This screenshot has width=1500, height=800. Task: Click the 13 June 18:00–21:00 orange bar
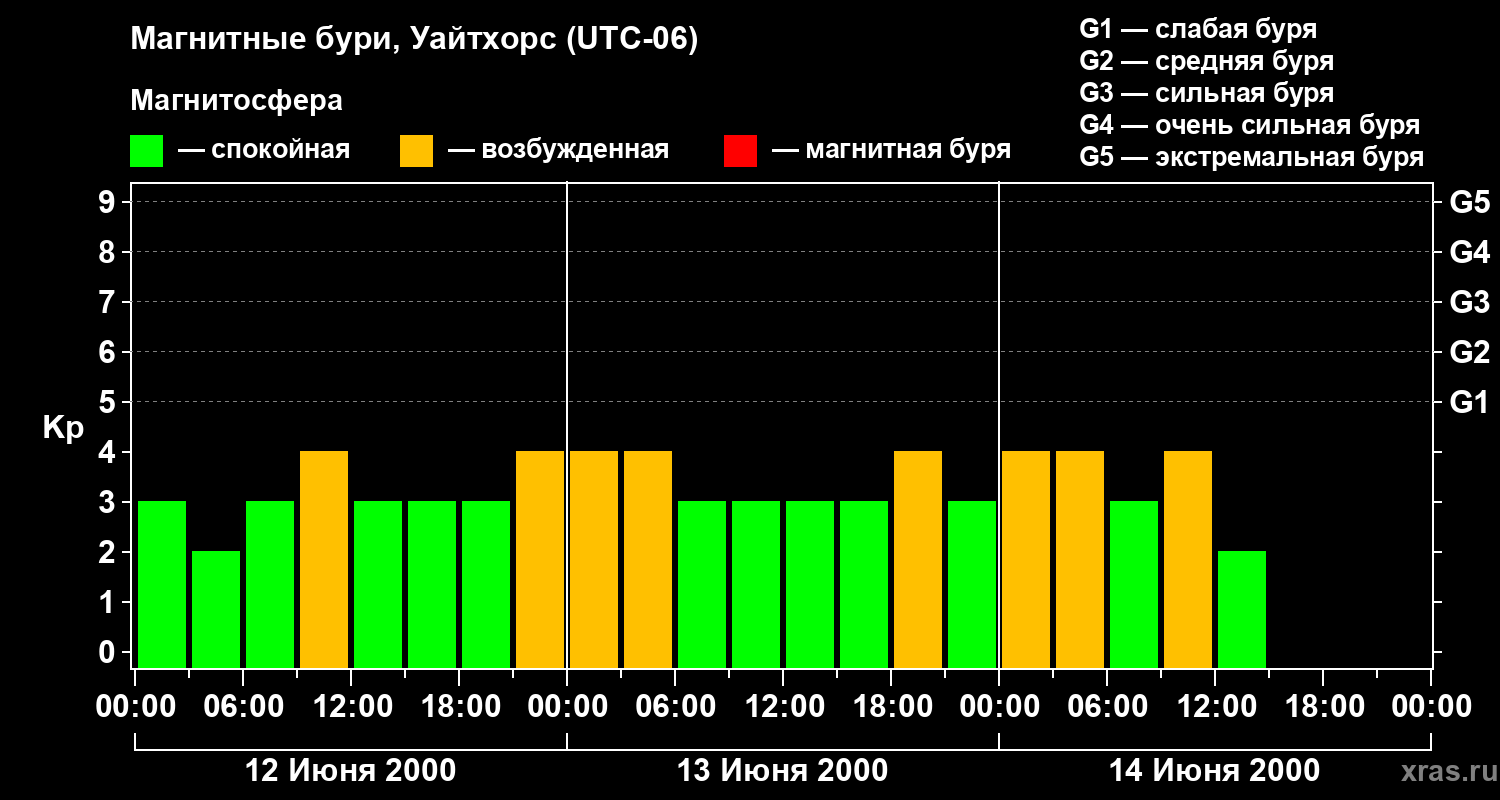click(918, 559)
